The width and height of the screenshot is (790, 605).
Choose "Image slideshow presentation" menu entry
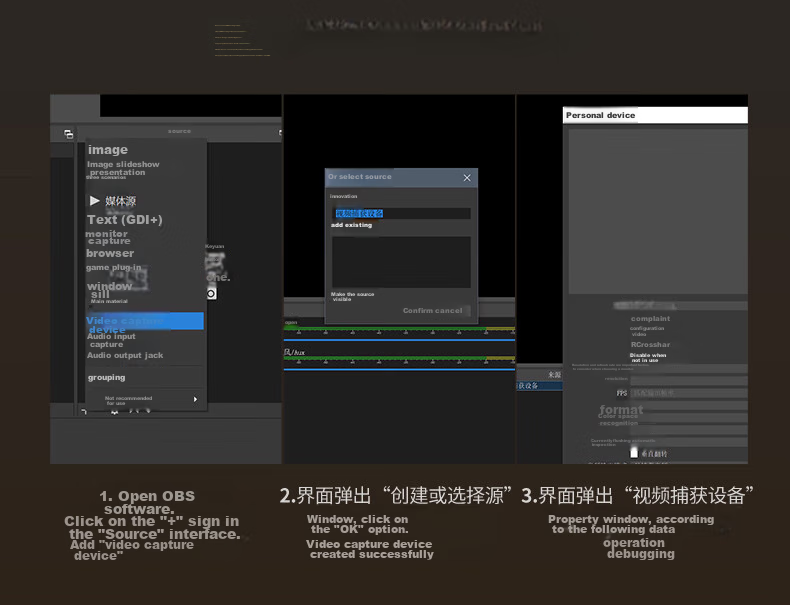[122, 168]
